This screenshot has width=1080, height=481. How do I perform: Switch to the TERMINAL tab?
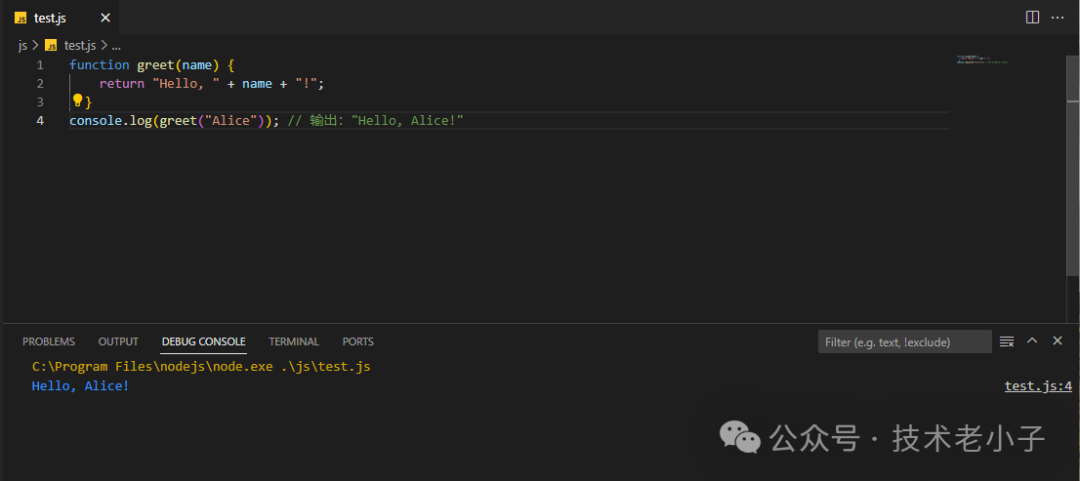click(293, 342)
